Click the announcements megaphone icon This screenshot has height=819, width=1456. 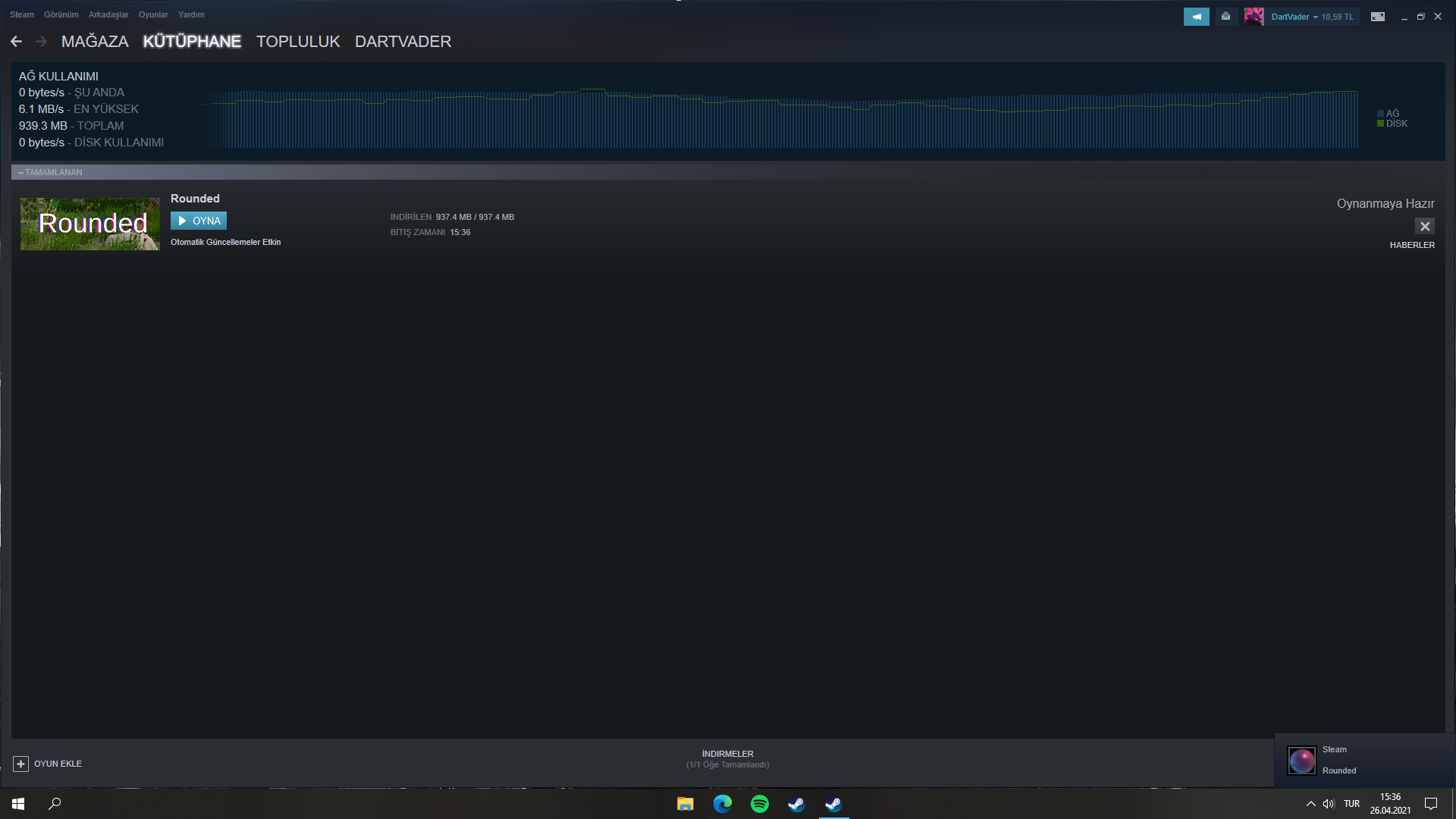pos(1196,17)
